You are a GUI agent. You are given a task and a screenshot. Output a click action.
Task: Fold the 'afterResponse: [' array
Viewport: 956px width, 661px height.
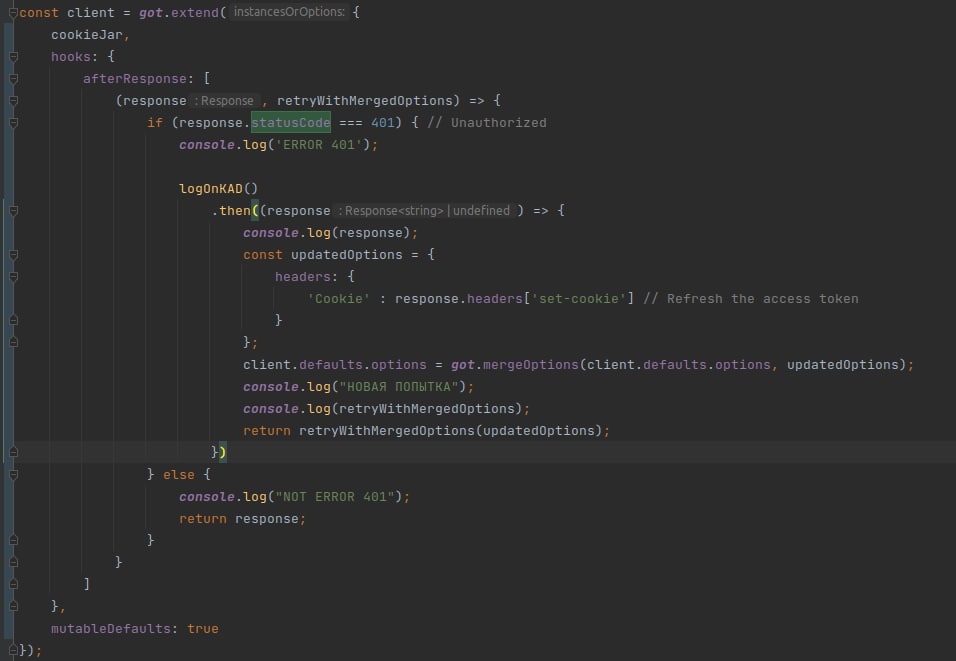13,79
